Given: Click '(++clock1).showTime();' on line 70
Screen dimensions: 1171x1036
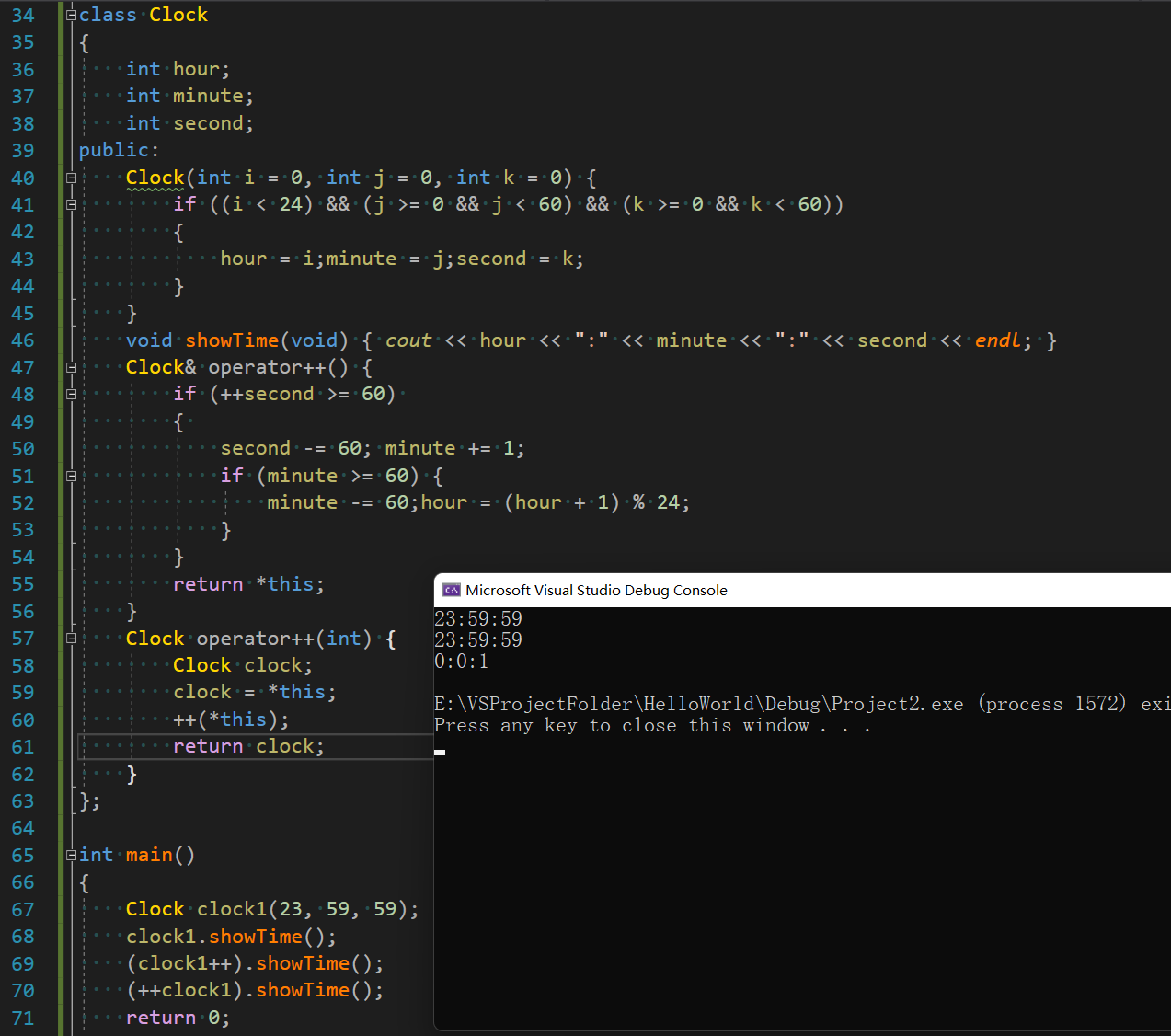Looking at the screenshot, I should [255, 990].
